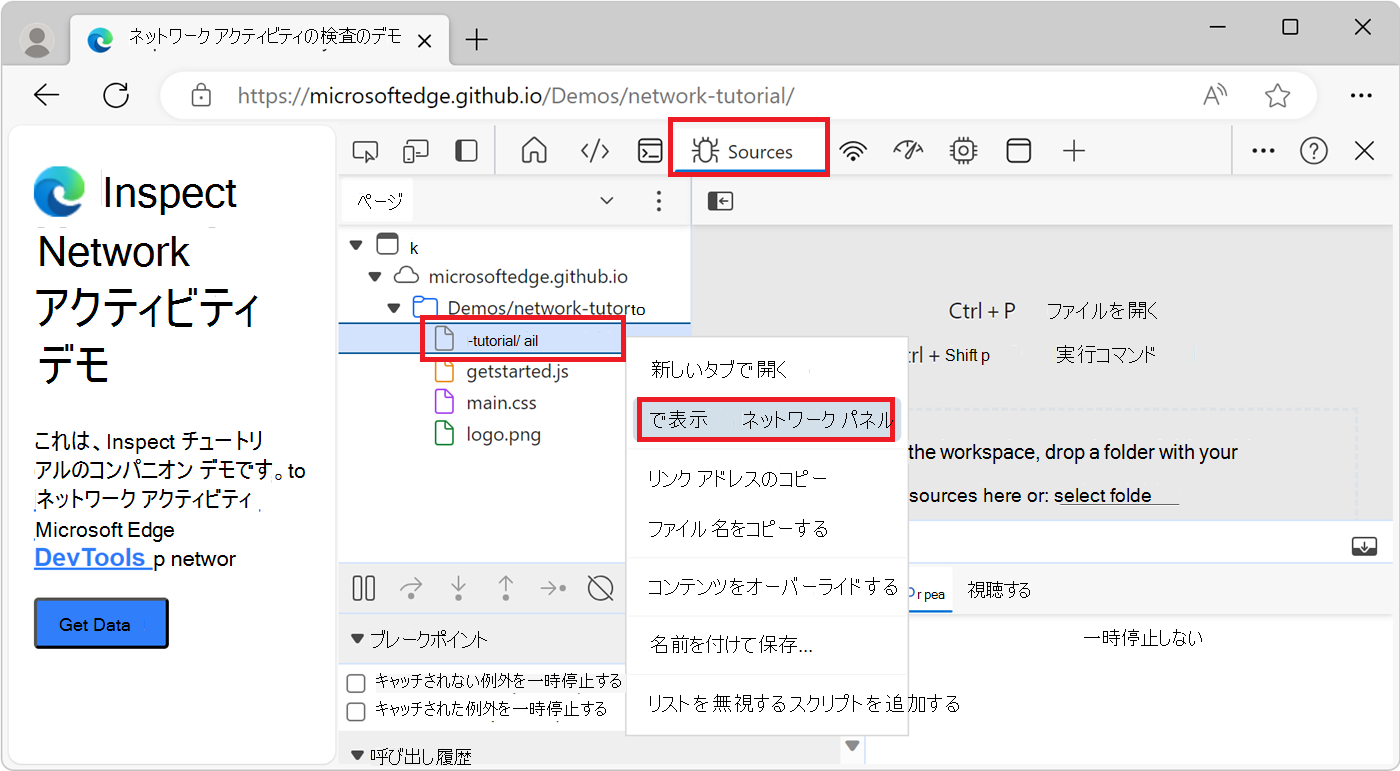
Task: Open device emulation toggle icon
Action: (415, 150)
